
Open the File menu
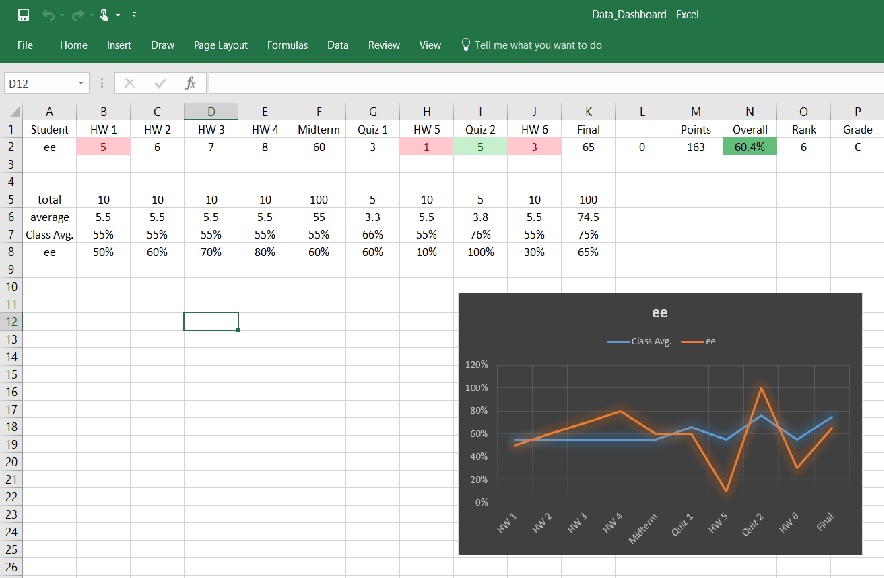[25, 45]
